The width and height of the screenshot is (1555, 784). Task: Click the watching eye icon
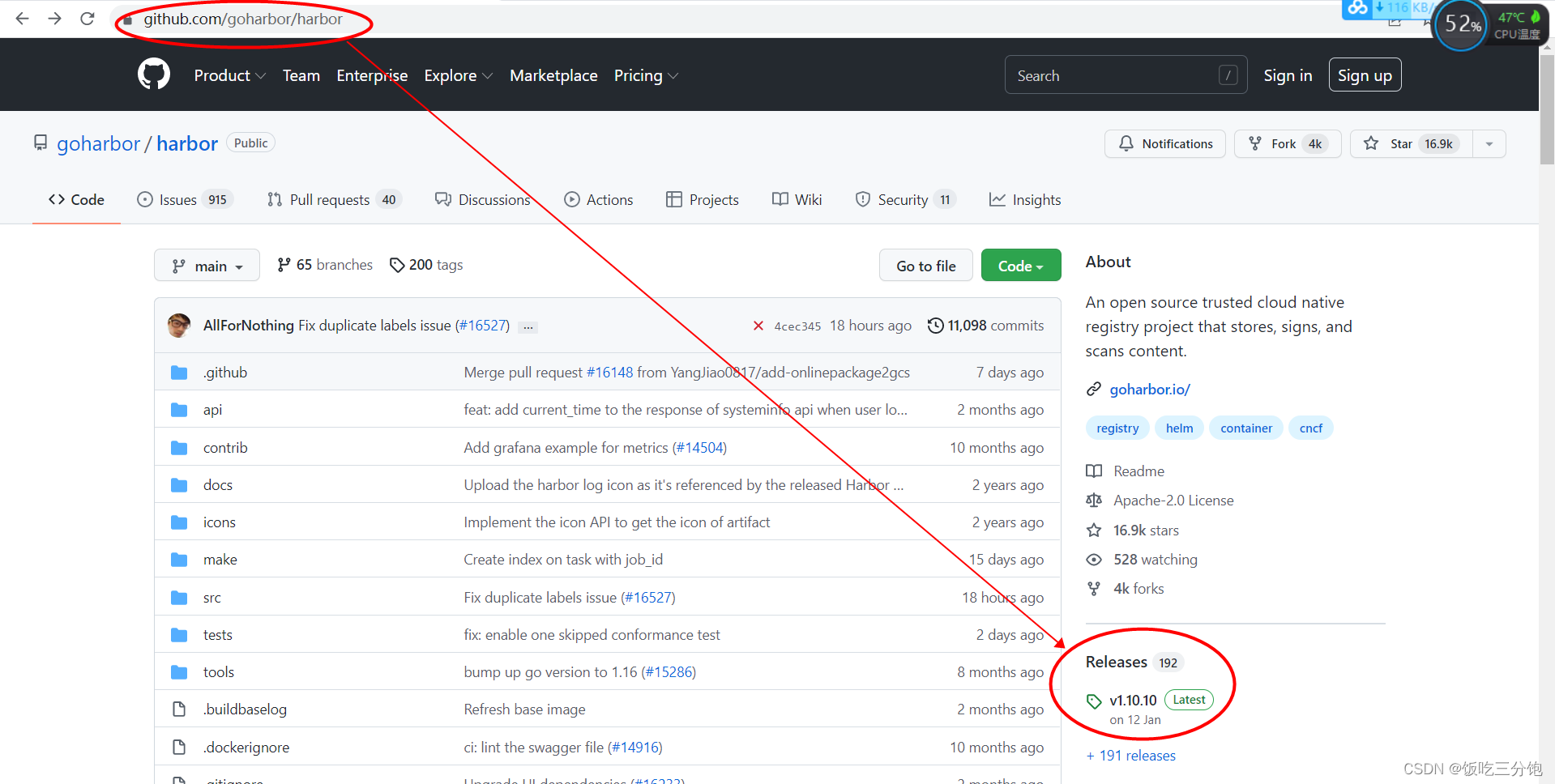point(1094,560)
